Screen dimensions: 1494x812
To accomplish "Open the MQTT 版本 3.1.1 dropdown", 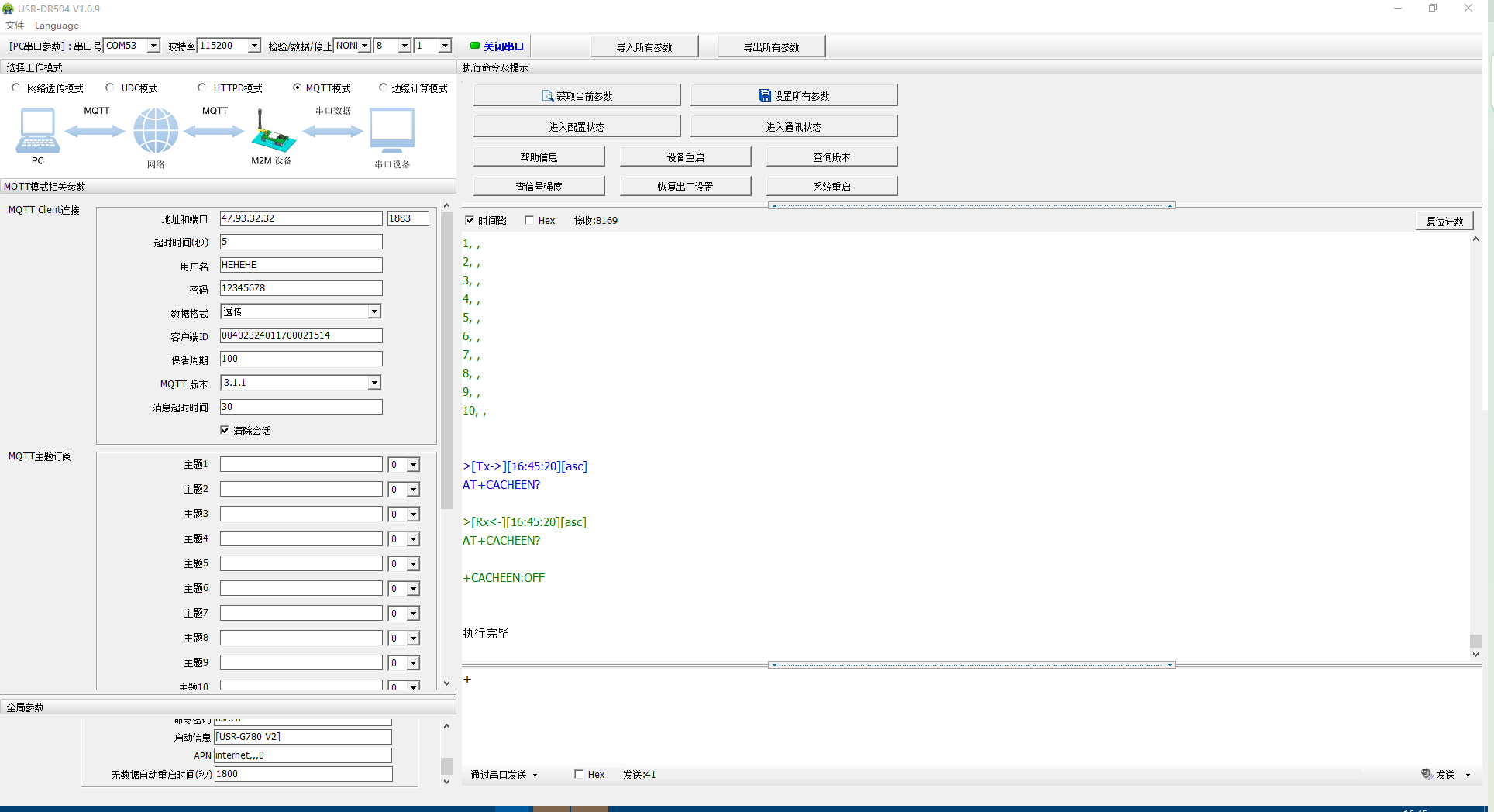I will point(374,383).
